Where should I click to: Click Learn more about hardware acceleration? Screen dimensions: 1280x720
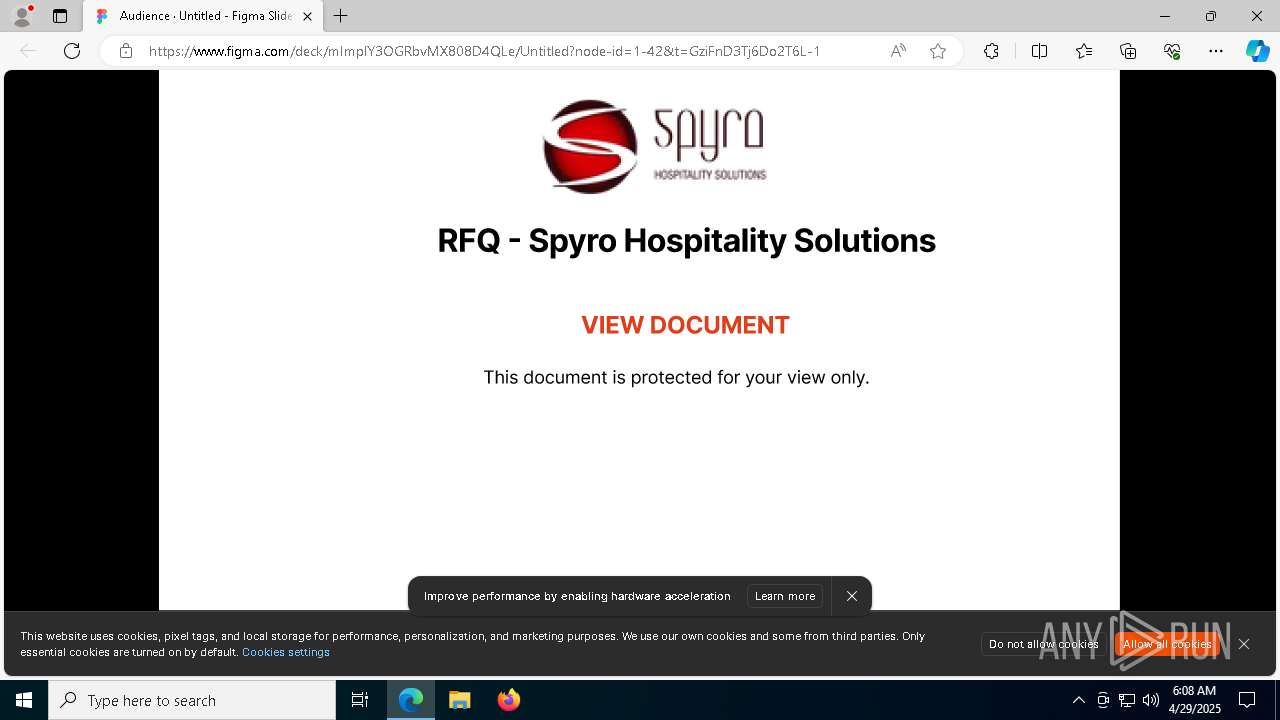point(785,596)
